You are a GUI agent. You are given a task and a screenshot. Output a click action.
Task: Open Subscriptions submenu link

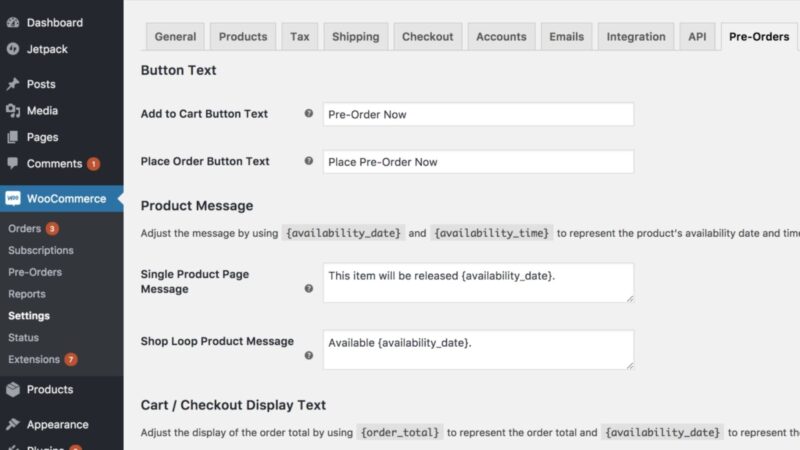pos(41,251)
